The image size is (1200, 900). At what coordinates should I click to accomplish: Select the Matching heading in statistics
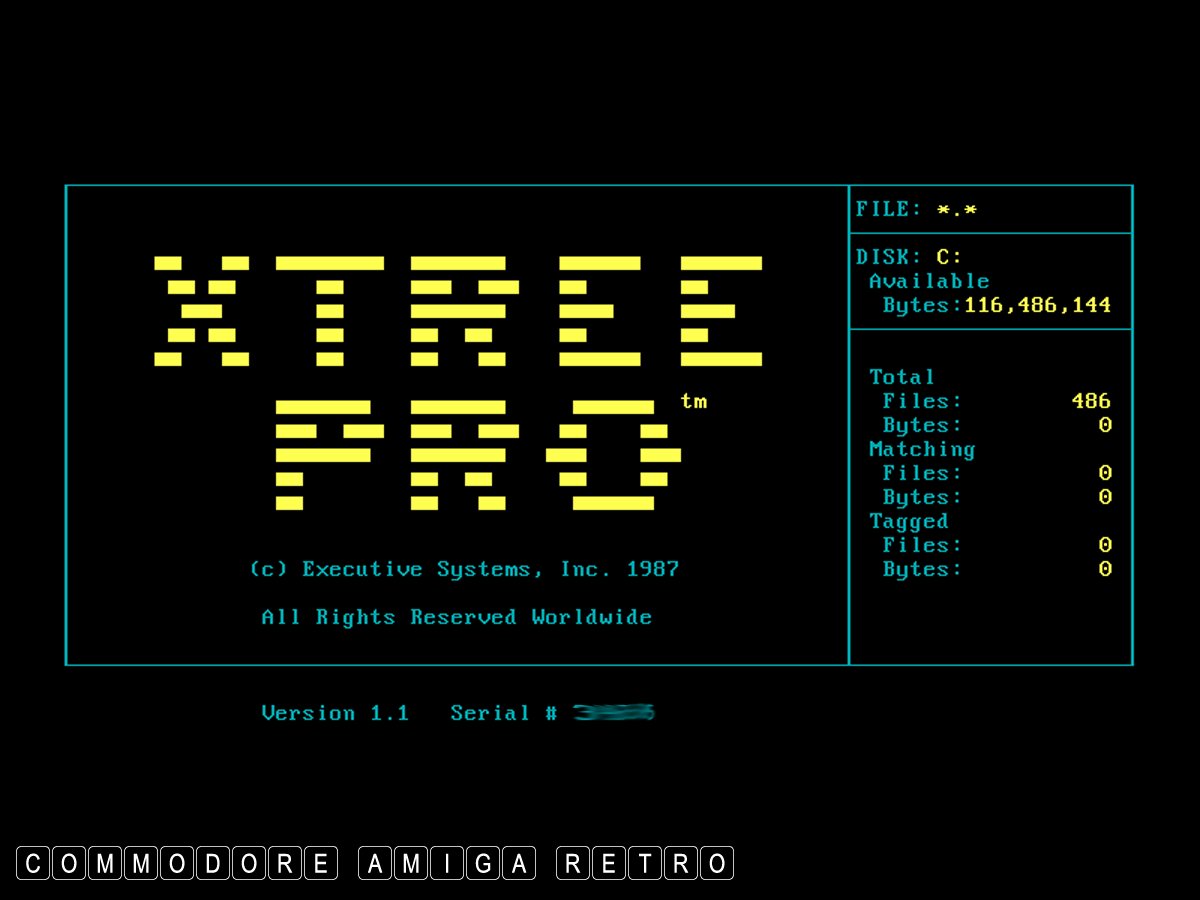(922, 449)
